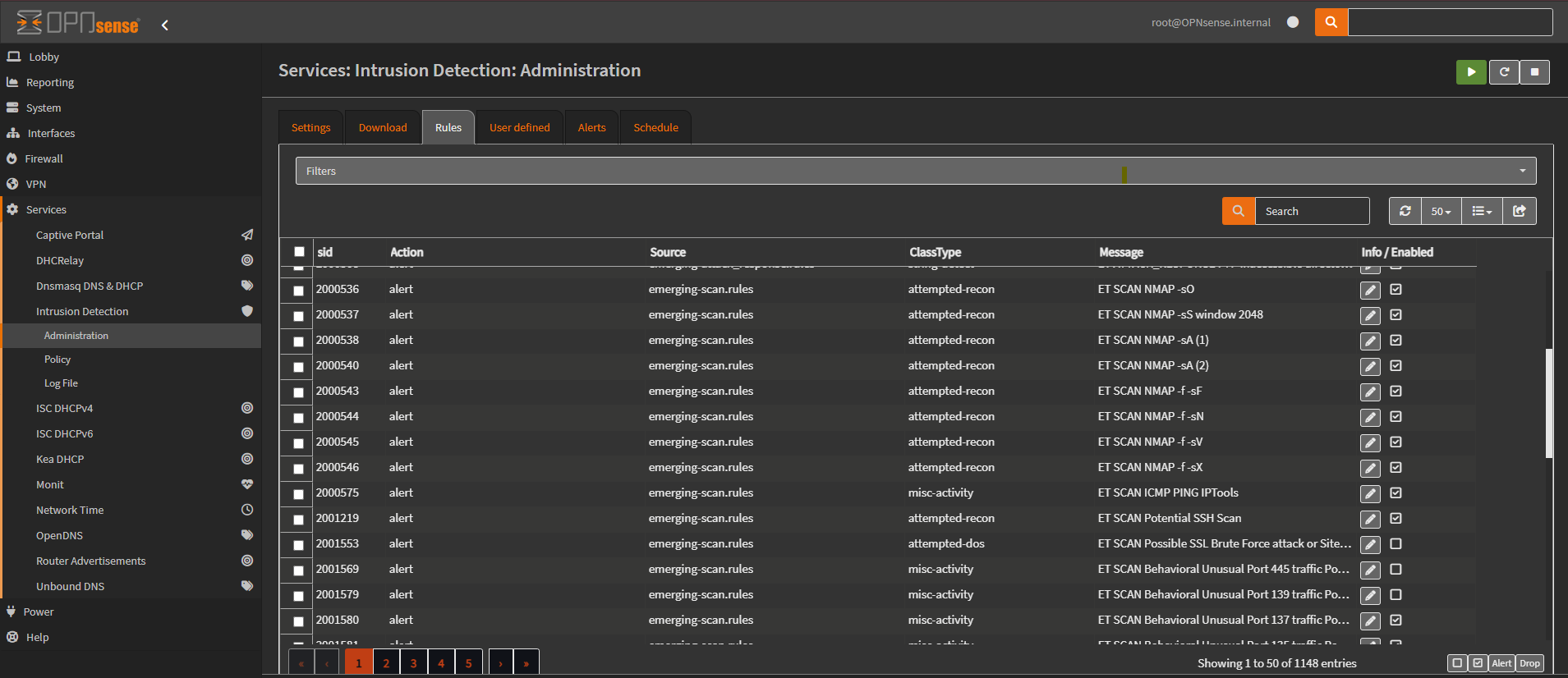
Task: Open the 50 rows-per-page dropdown
Action: point(1441,211)
